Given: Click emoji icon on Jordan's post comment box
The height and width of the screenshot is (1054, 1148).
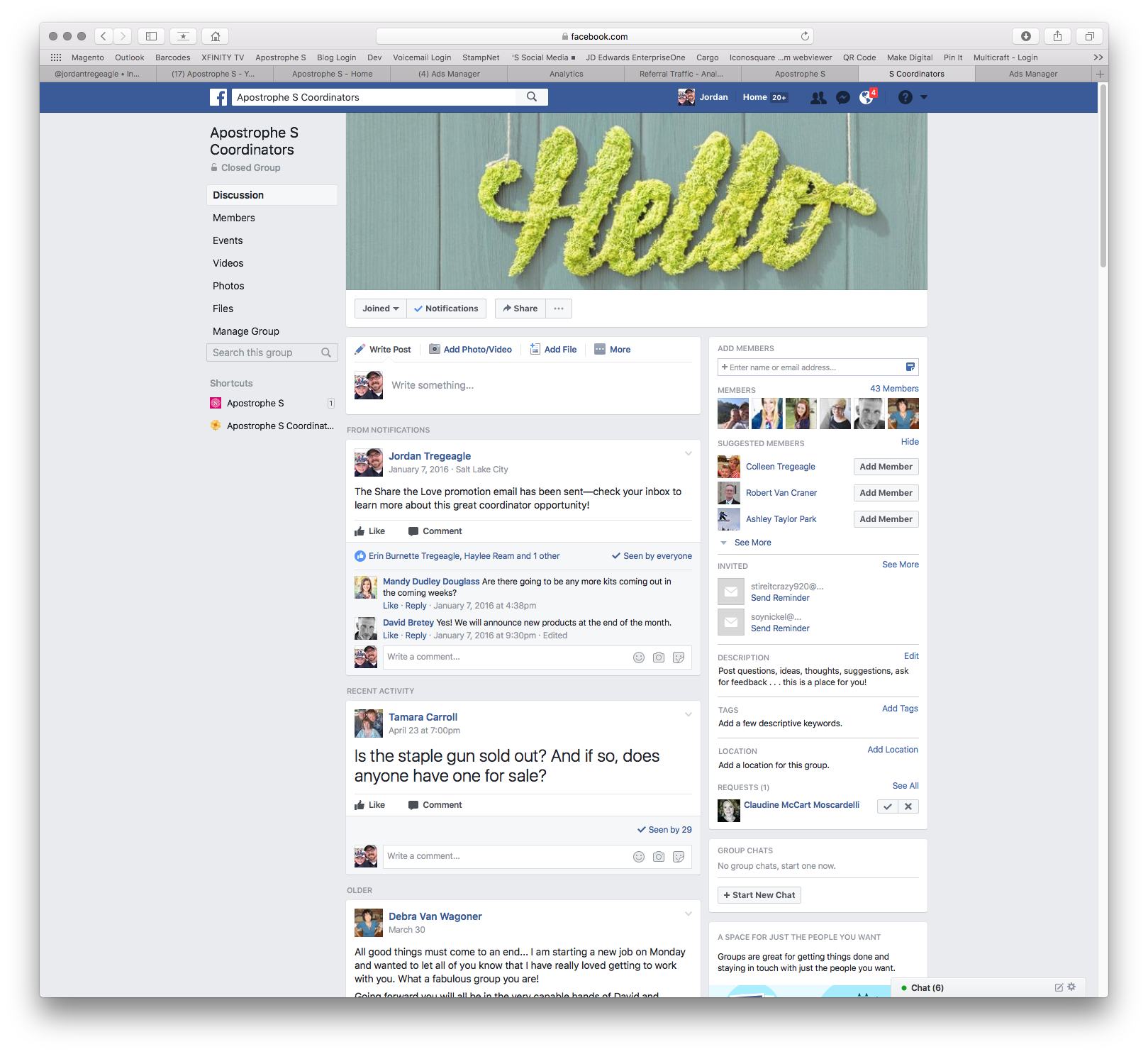Looking at the screenshot, I should point(639,658).
